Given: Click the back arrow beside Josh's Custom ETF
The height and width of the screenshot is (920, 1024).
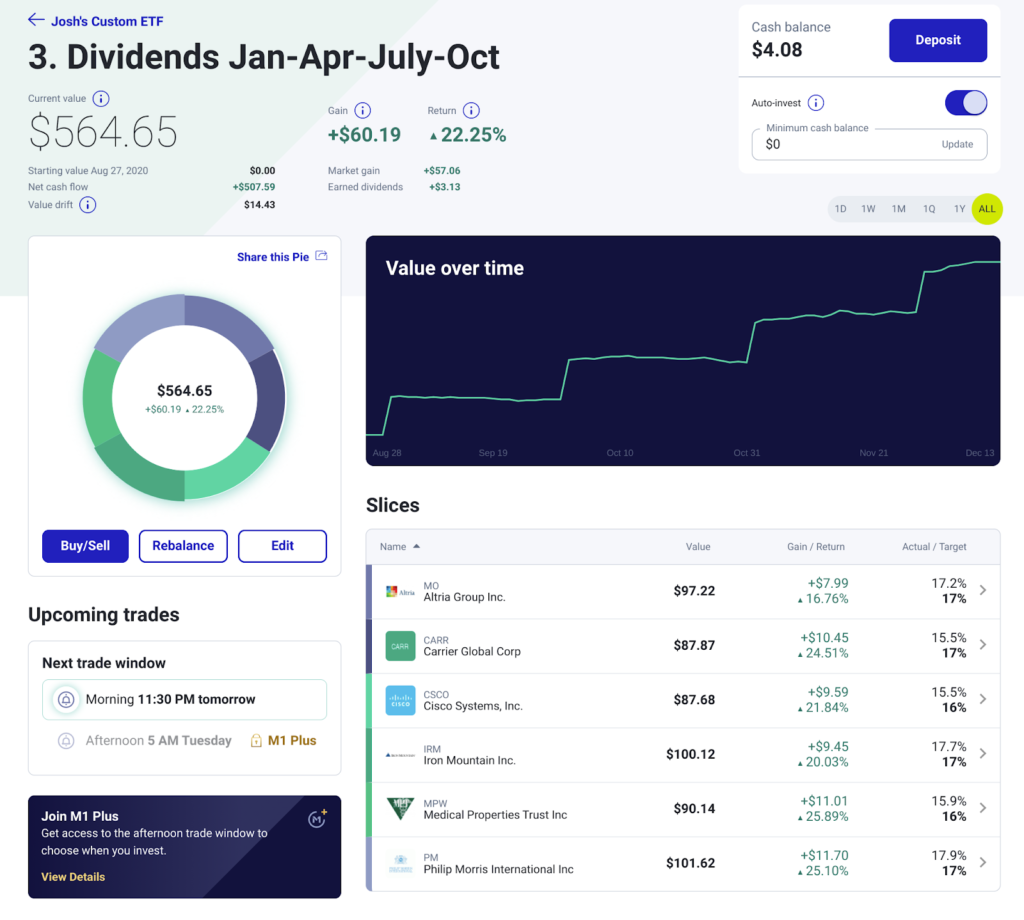Looking at the screenshot, I should tap(36, 20).
